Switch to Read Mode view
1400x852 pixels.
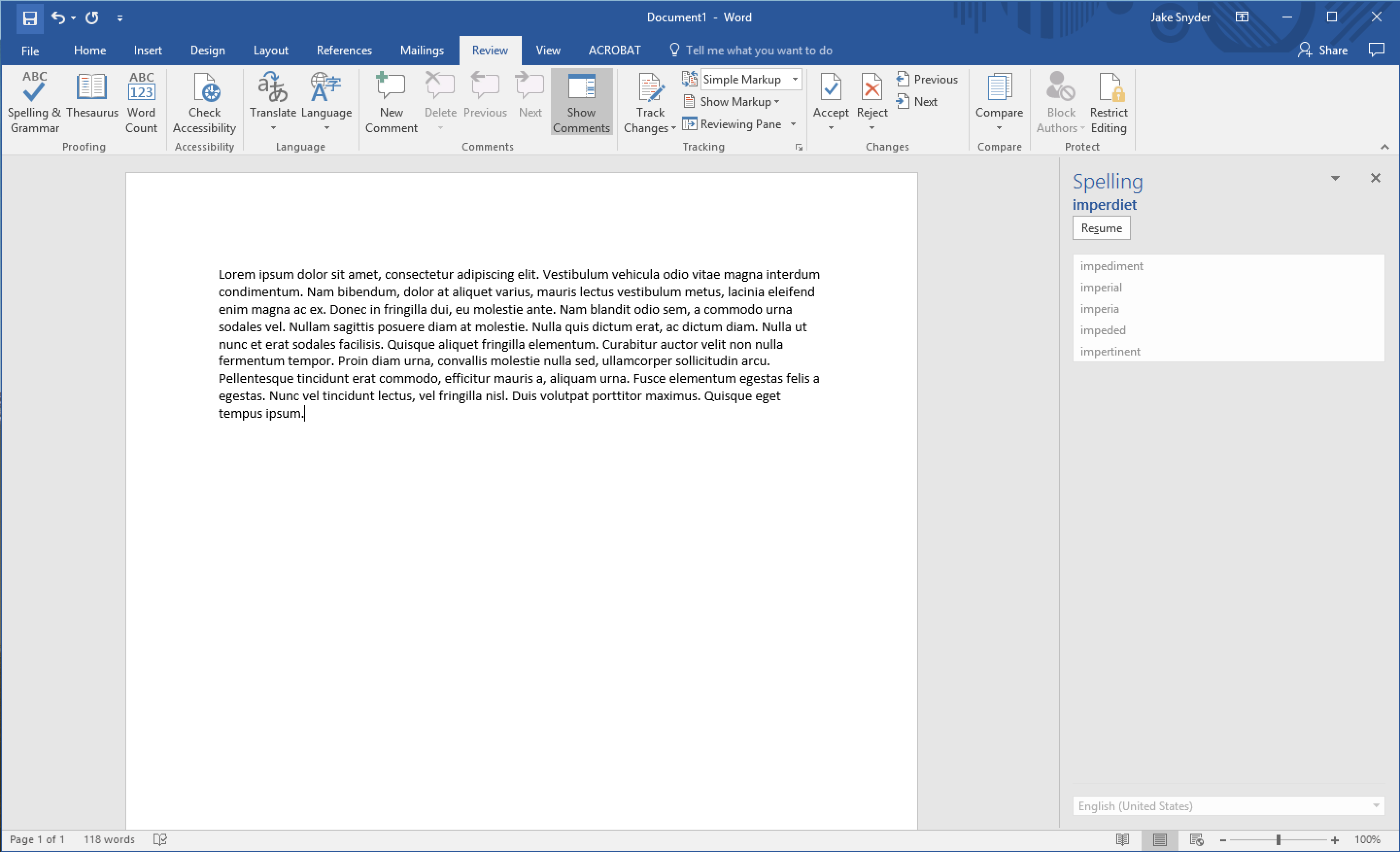pos(1122,839)
